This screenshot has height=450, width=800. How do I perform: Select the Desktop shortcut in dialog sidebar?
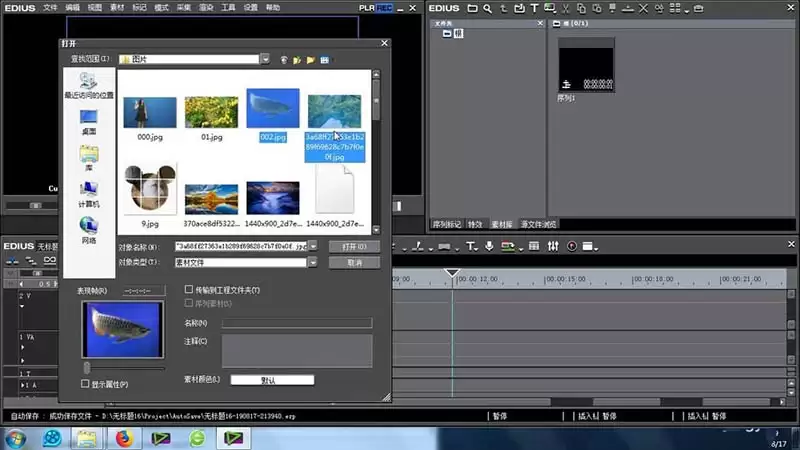89,122
